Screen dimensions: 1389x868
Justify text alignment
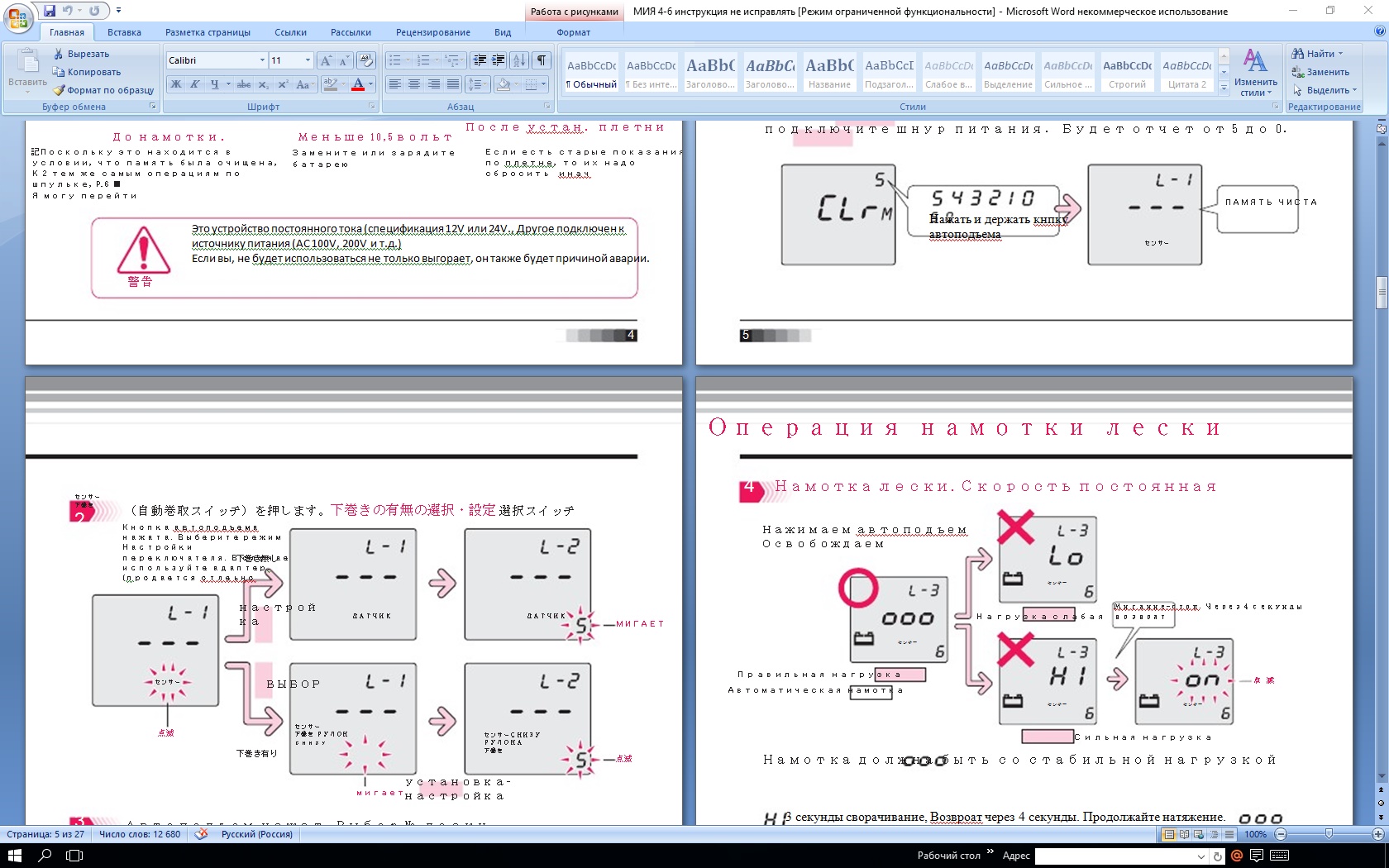[453, 84]
